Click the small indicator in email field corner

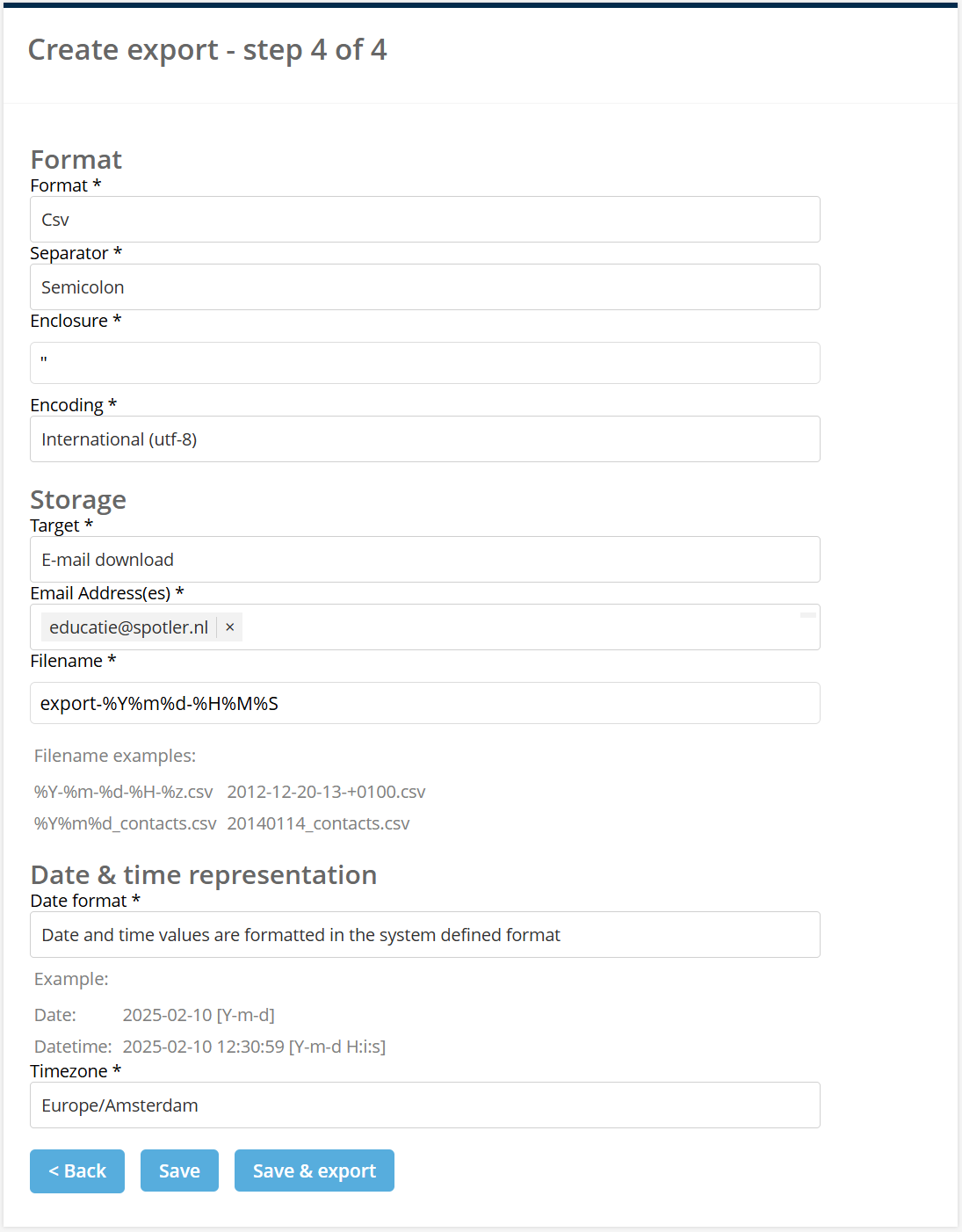point(808,615)
